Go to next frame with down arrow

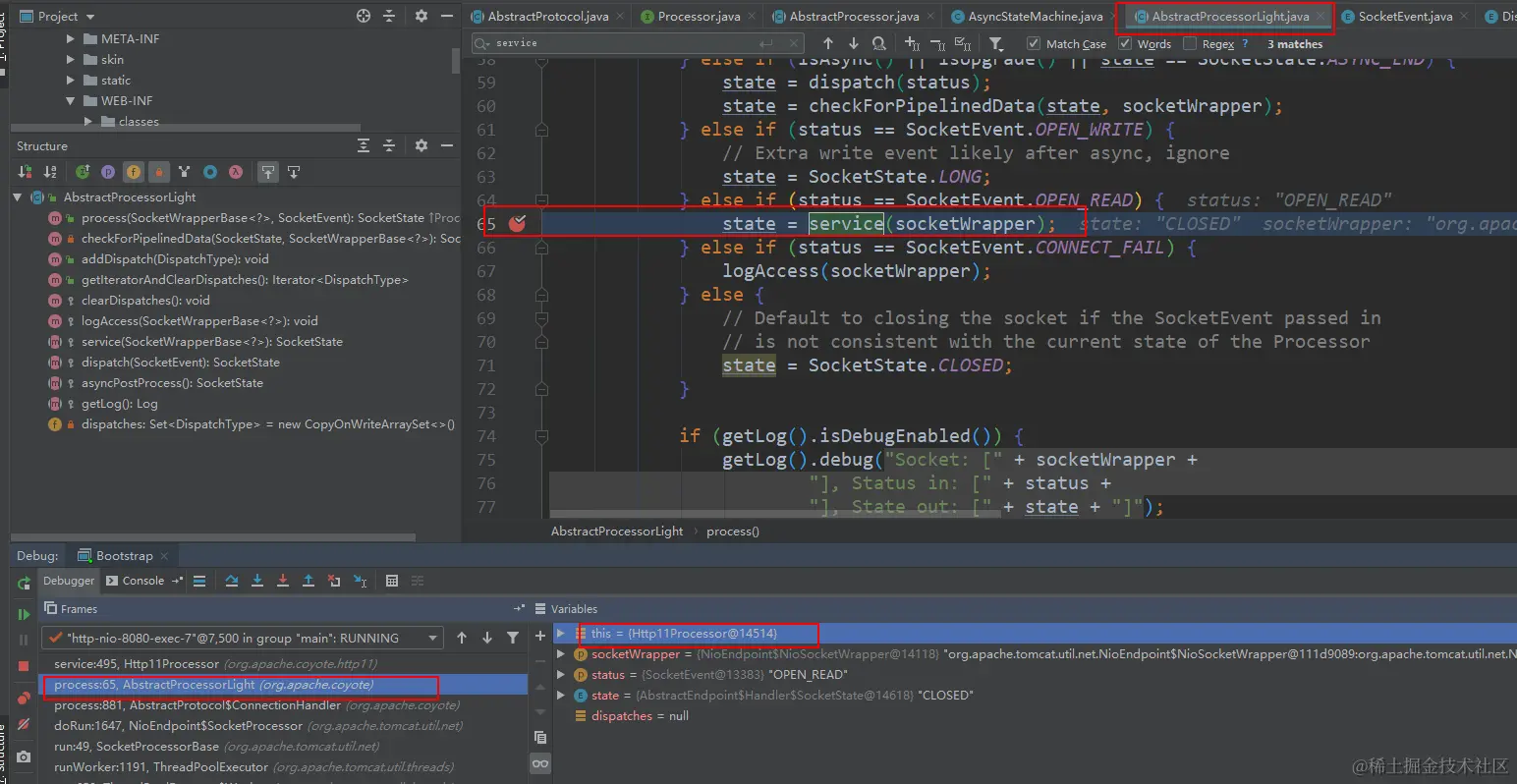tap(487, 638)
